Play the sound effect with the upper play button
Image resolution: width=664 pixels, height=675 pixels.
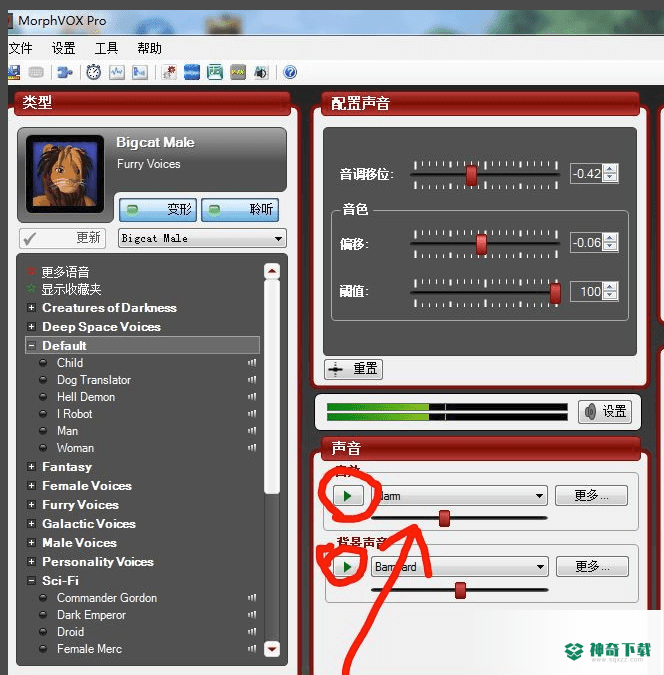coord(348,496)
